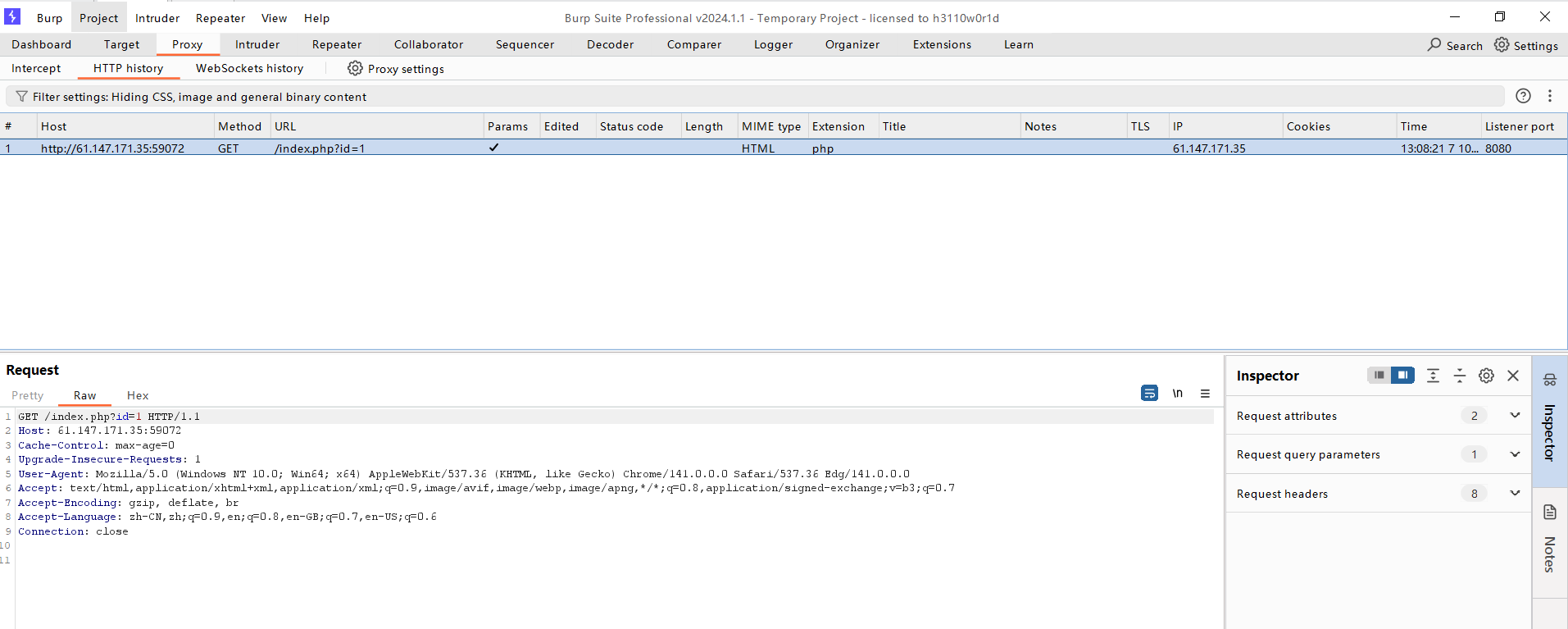Open the Notes side panel

click(x=1549, y=540)
